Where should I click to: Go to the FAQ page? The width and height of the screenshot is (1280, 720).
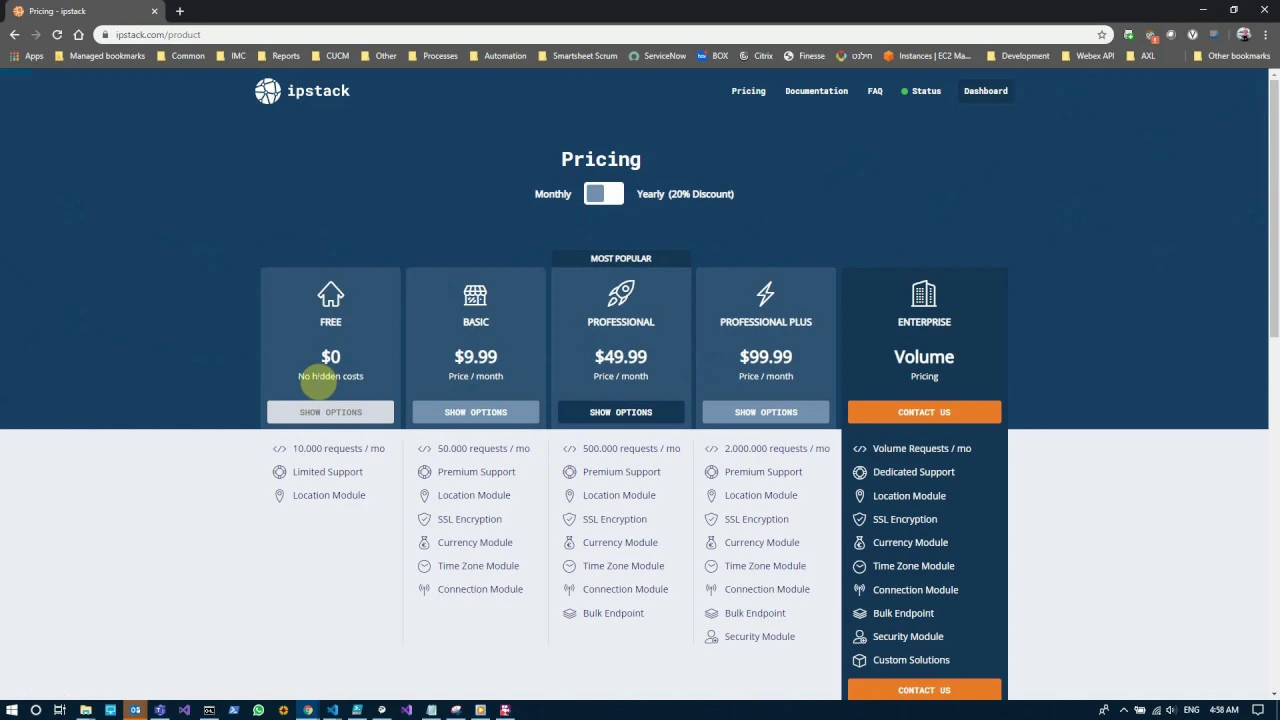(875, 91)
